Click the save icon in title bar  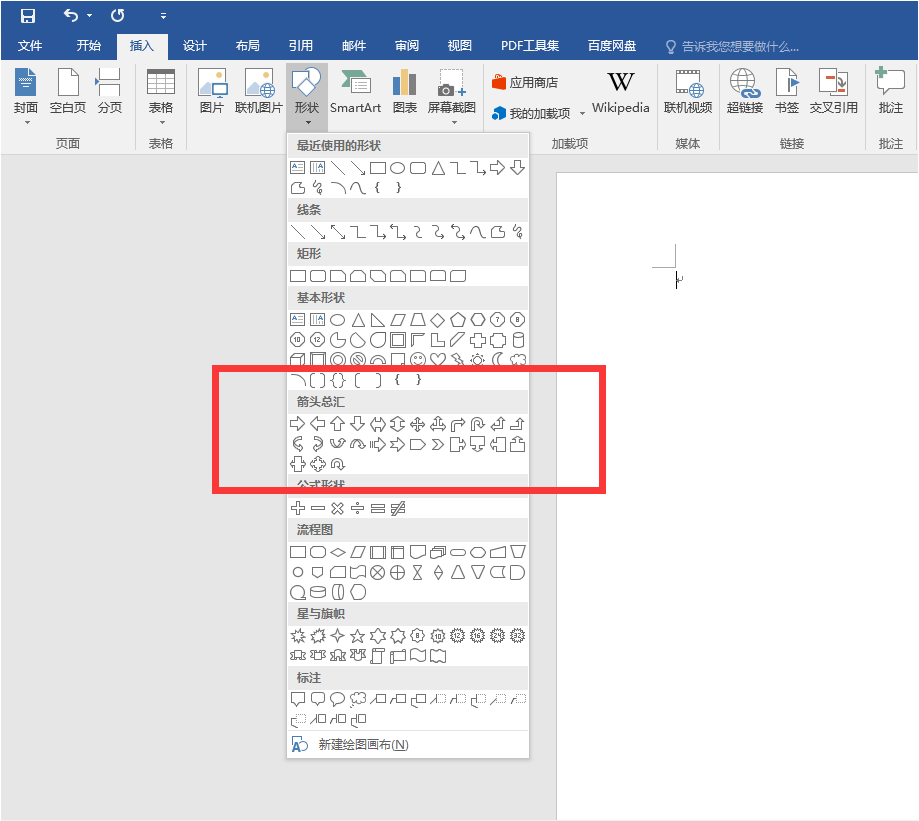(27, 16)
